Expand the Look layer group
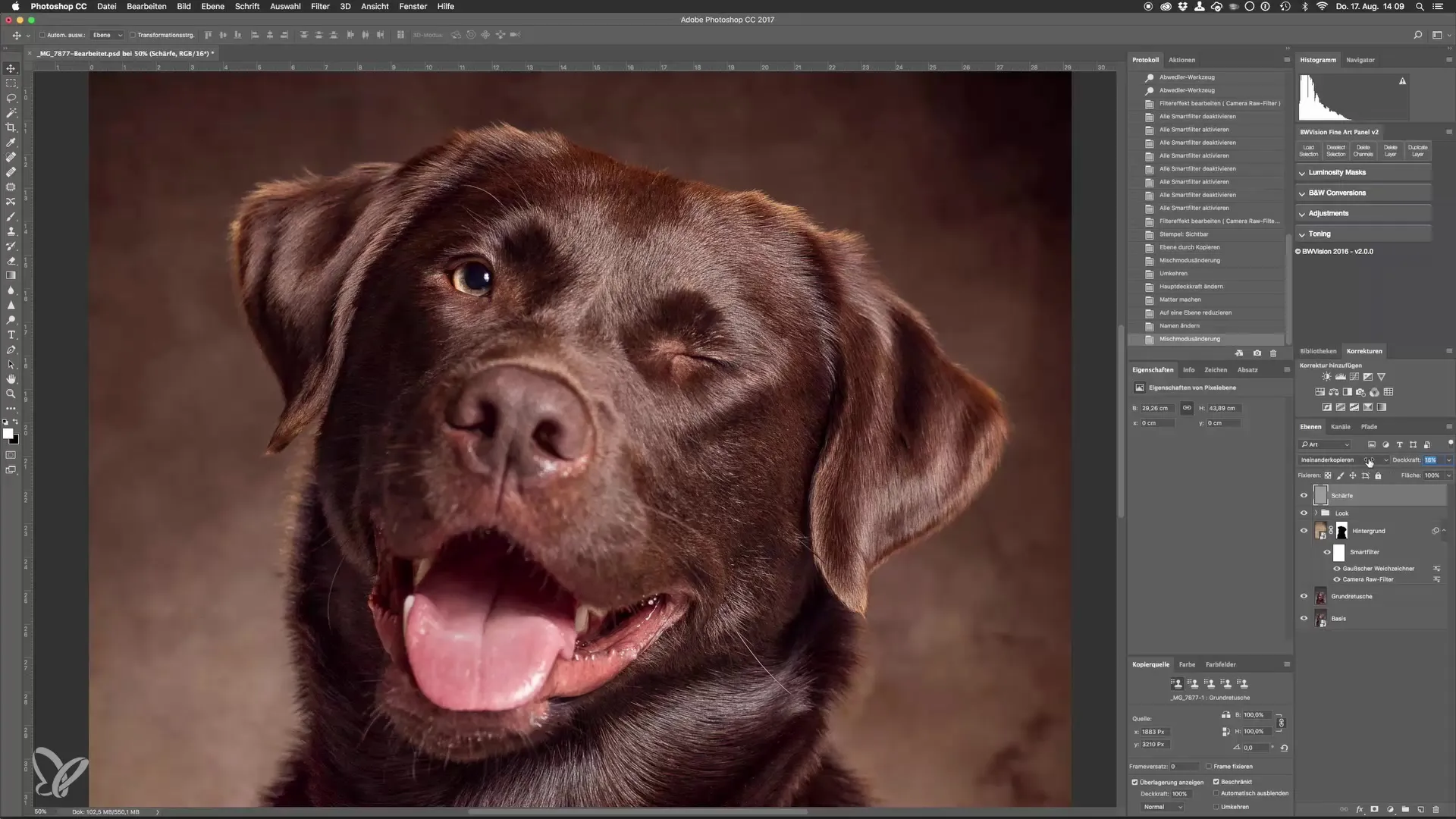 (1316, 513)
